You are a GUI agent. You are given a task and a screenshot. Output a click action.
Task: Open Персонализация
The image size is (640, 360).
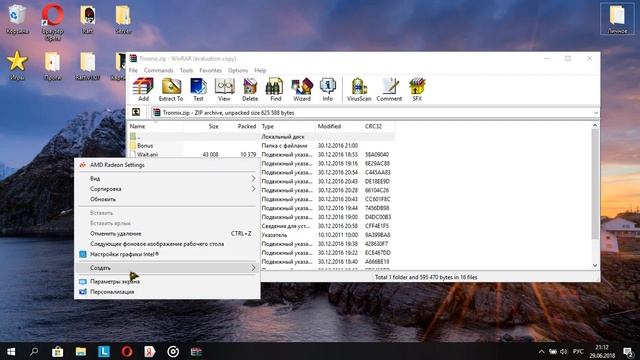coord(167,291)
